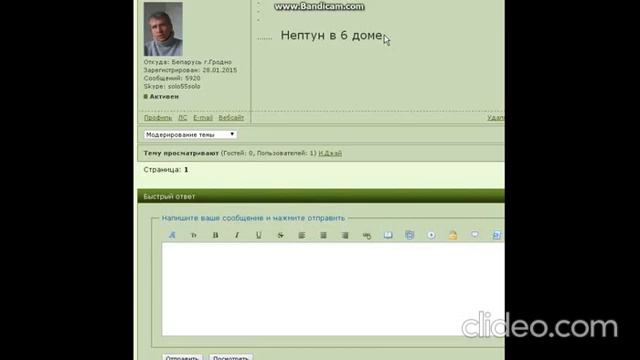Click into the quick reply message text area
Viewport: 640px width, 360px height.
point(333,289)
